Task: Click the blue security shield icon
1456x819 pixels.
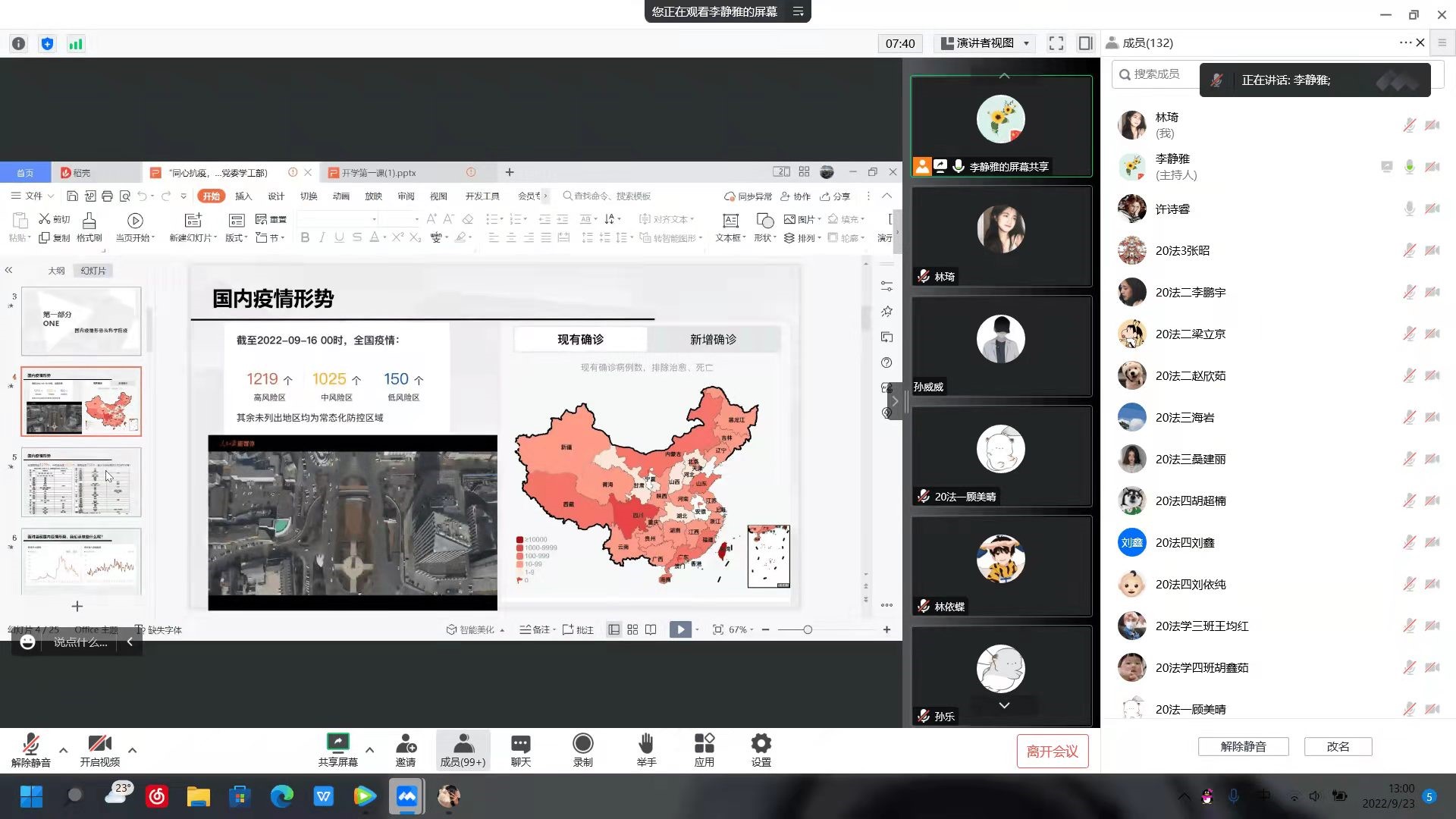Action: pos(47,44)
